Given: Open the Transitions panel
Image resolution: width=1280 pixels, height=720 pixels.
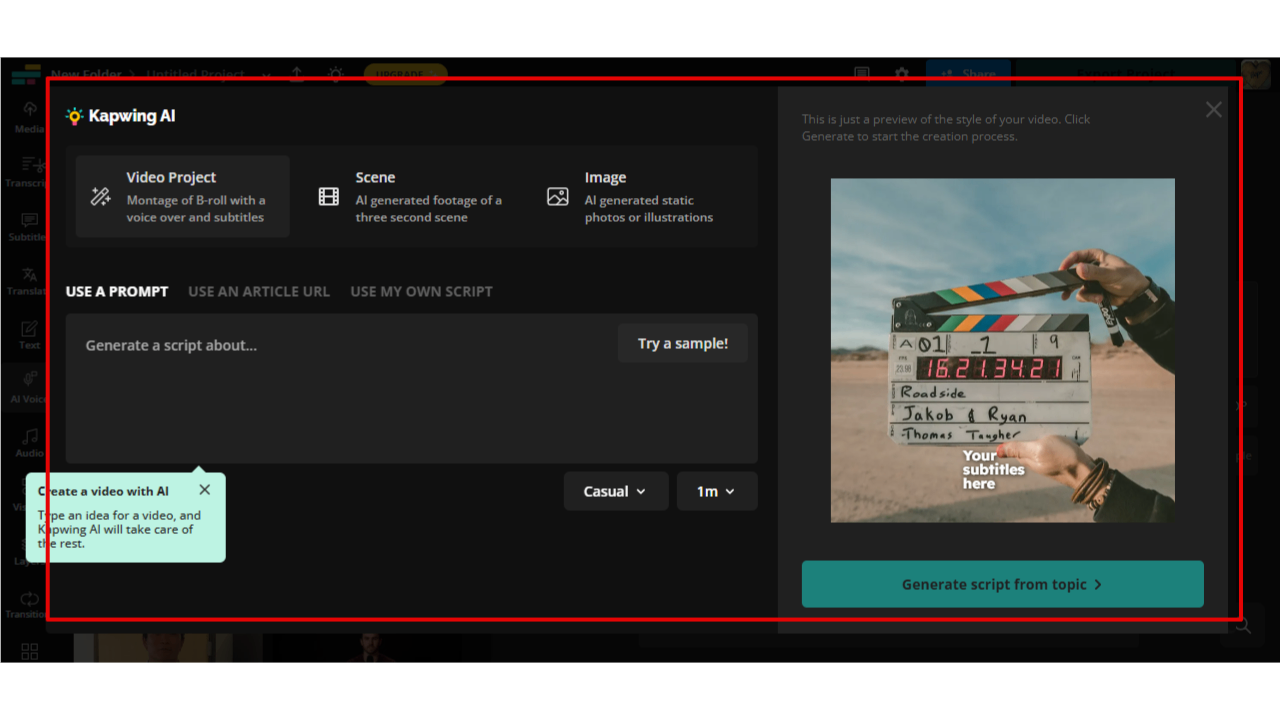Looking at the screenshot, I should pos(27,606).
